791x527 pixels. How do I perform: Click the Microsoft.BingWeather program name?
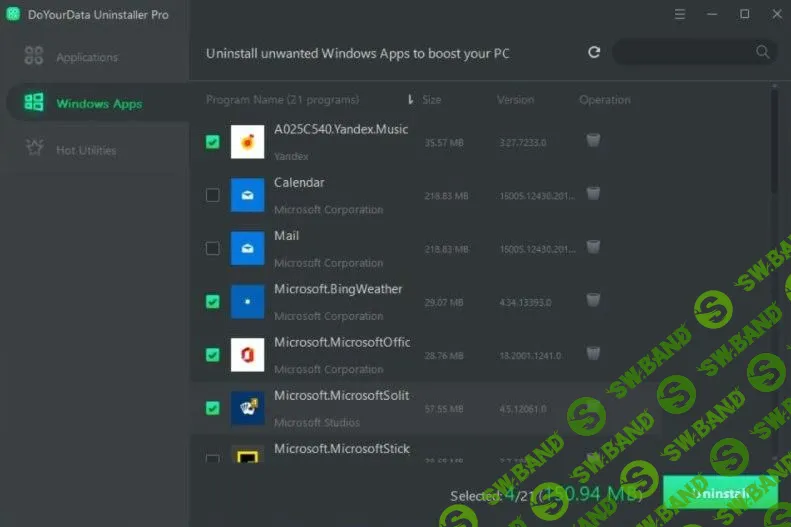(x=338, y=289)
